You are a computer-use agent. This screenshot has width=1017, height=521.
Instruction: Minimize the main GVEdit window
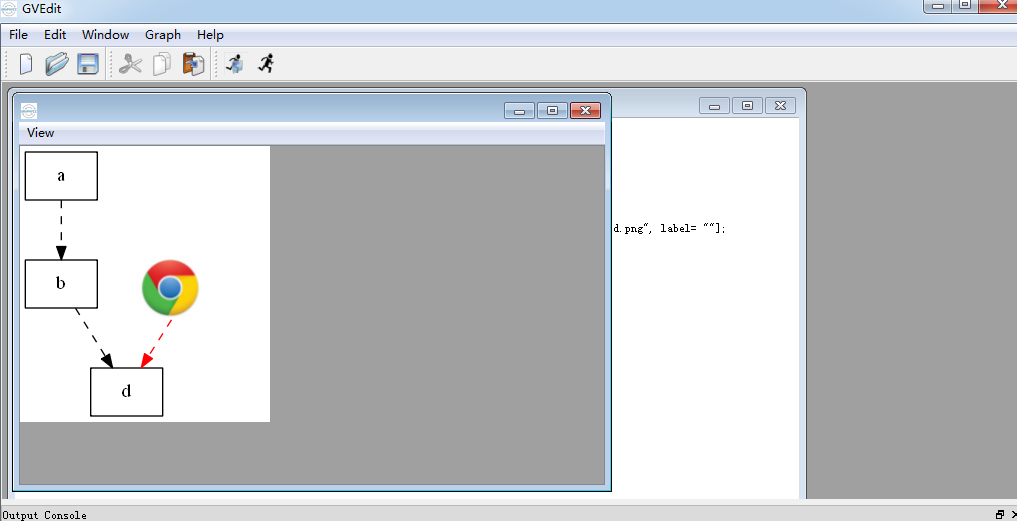pos(937,6)
